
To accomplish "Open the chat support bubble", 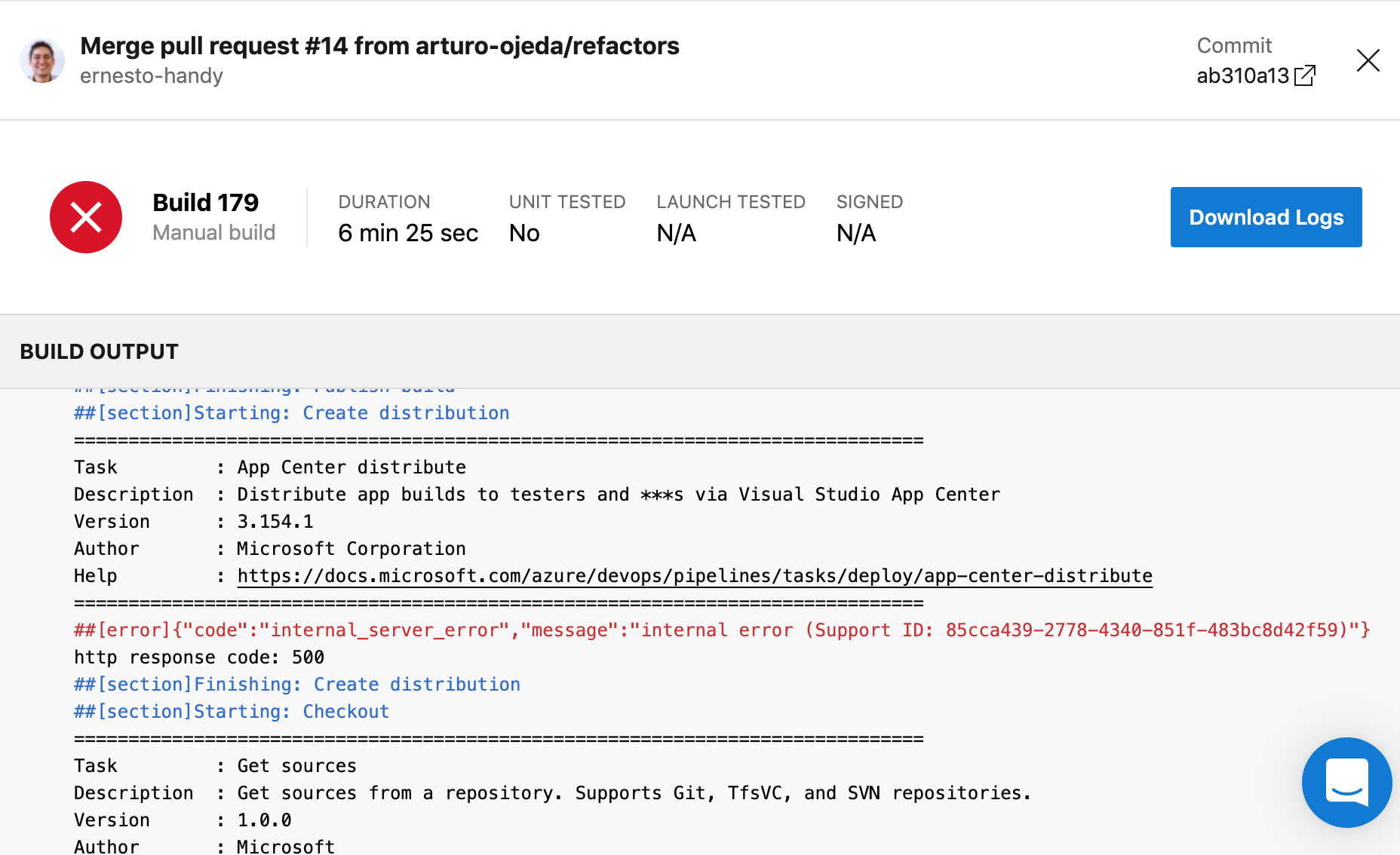I will click(1346, 783).
